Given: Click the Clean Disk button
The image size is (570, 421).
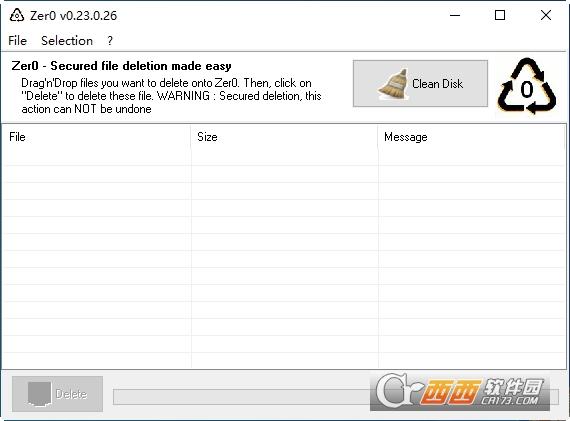Looking at the screenshot, I should click(420, 84).
